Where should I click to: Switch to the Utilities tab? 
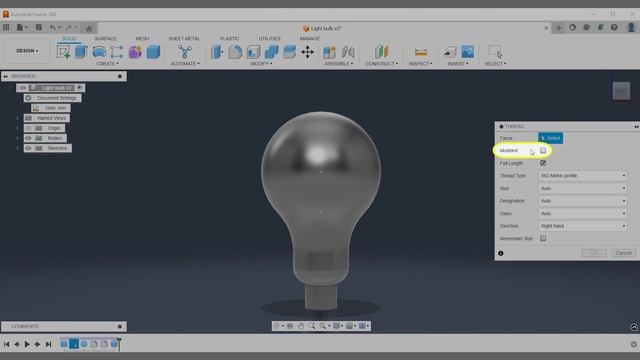pyautogui.click(x=269, y=38)
